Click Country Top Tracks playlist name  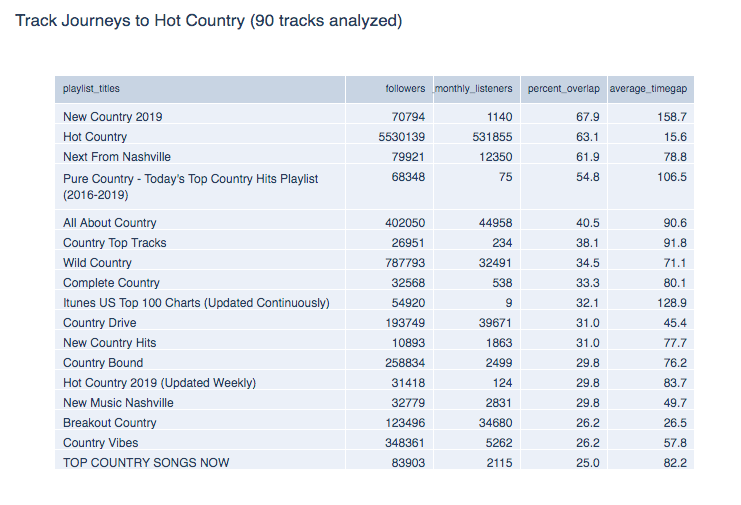(115, 242)
